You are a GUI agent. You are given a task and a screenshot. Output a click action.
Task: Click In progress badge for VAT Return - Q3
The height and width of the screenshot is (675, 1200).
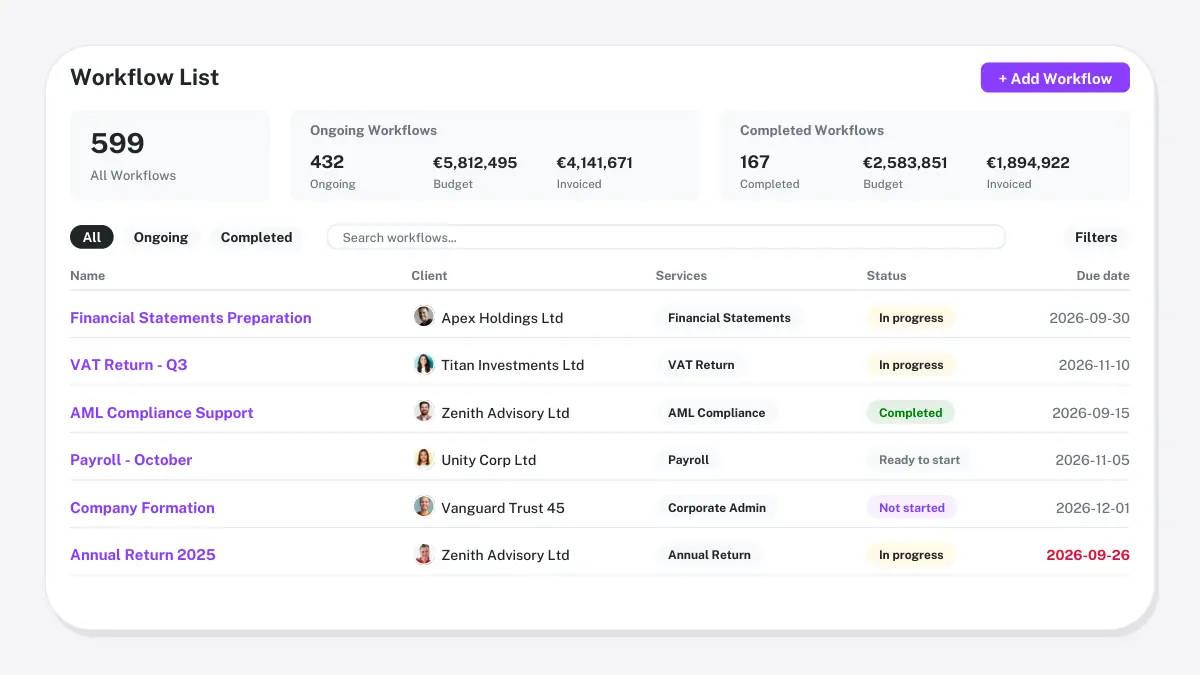click(x=911, y=365)
